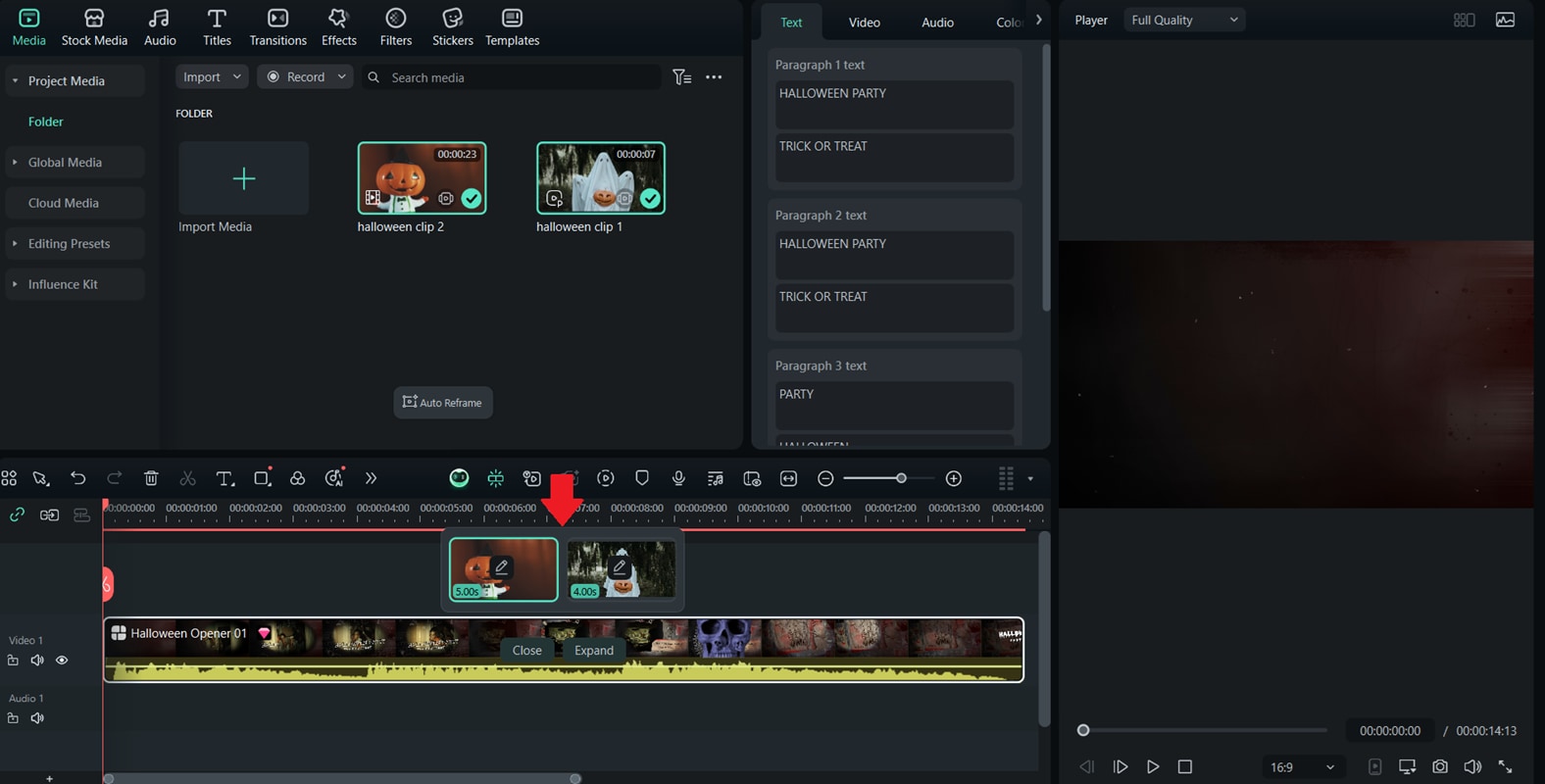Switch to the Audio properties tab
Viewport: 1545px width, 784px height.
[x=937, y=22]
